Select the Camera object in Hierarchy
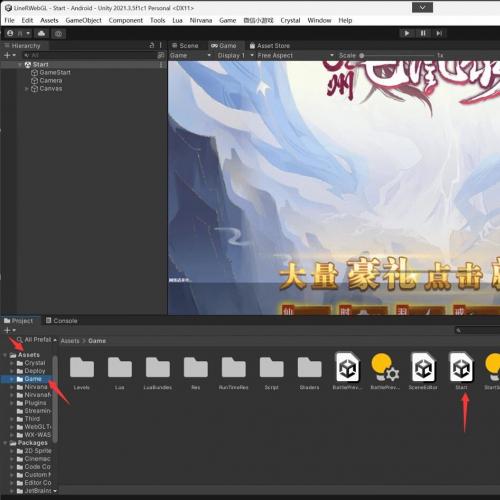Viewport: 500px width, 500px height. [46, 81]
